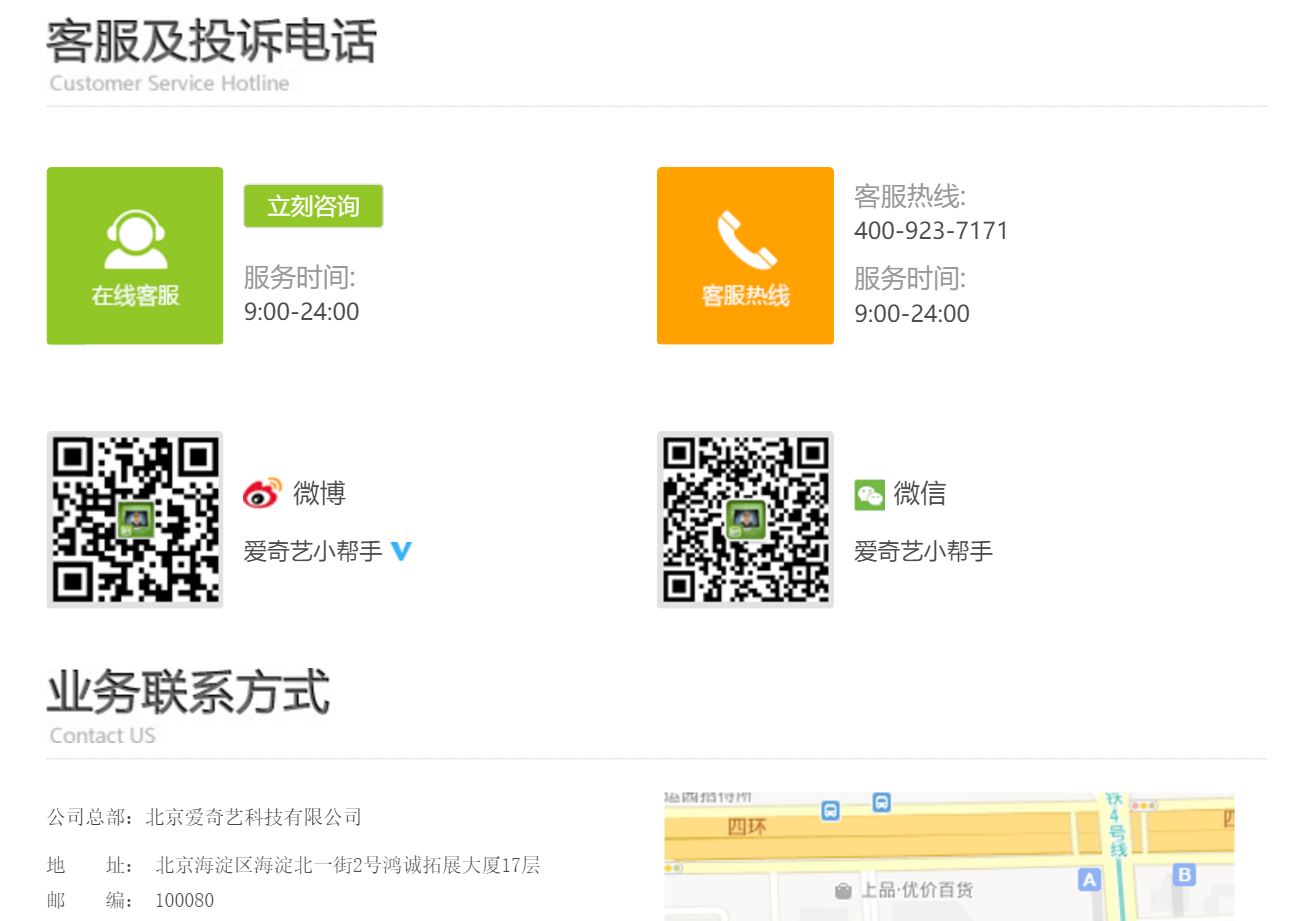This screenshot has height=921, width=1295.
Task: Click the green online customer service tile
Action: [x=135, y=256]
